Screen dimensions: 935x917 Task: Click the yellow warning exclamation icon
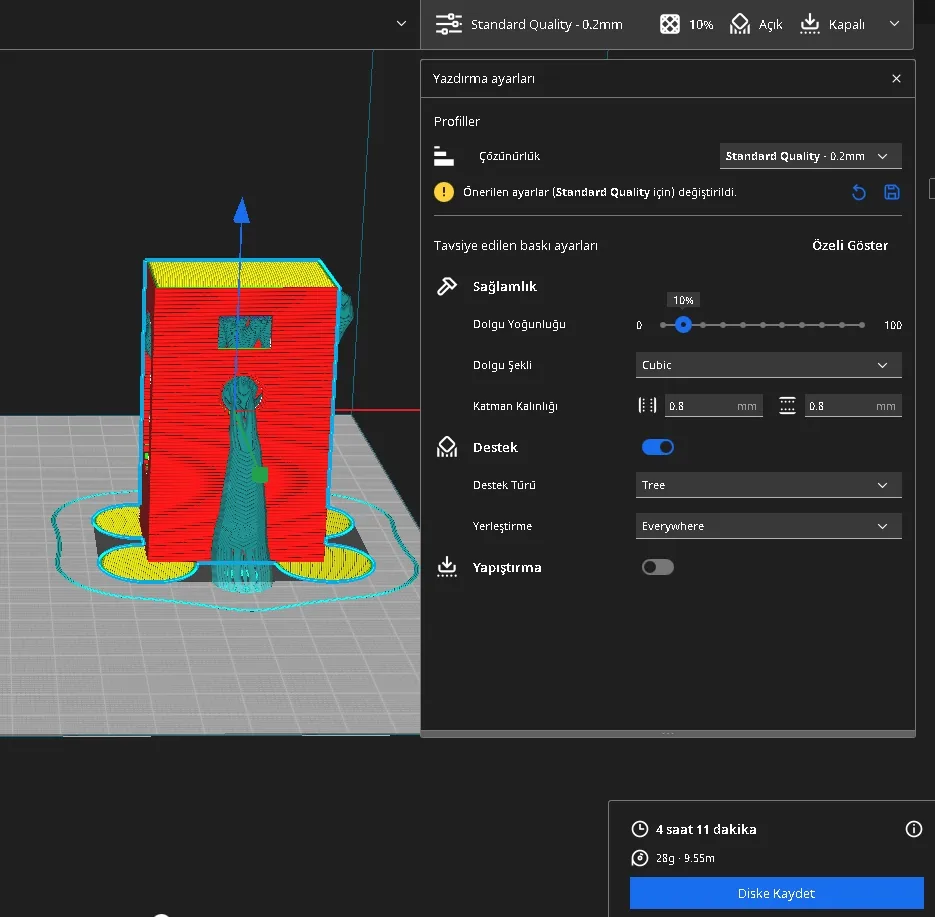coord(444,192)
